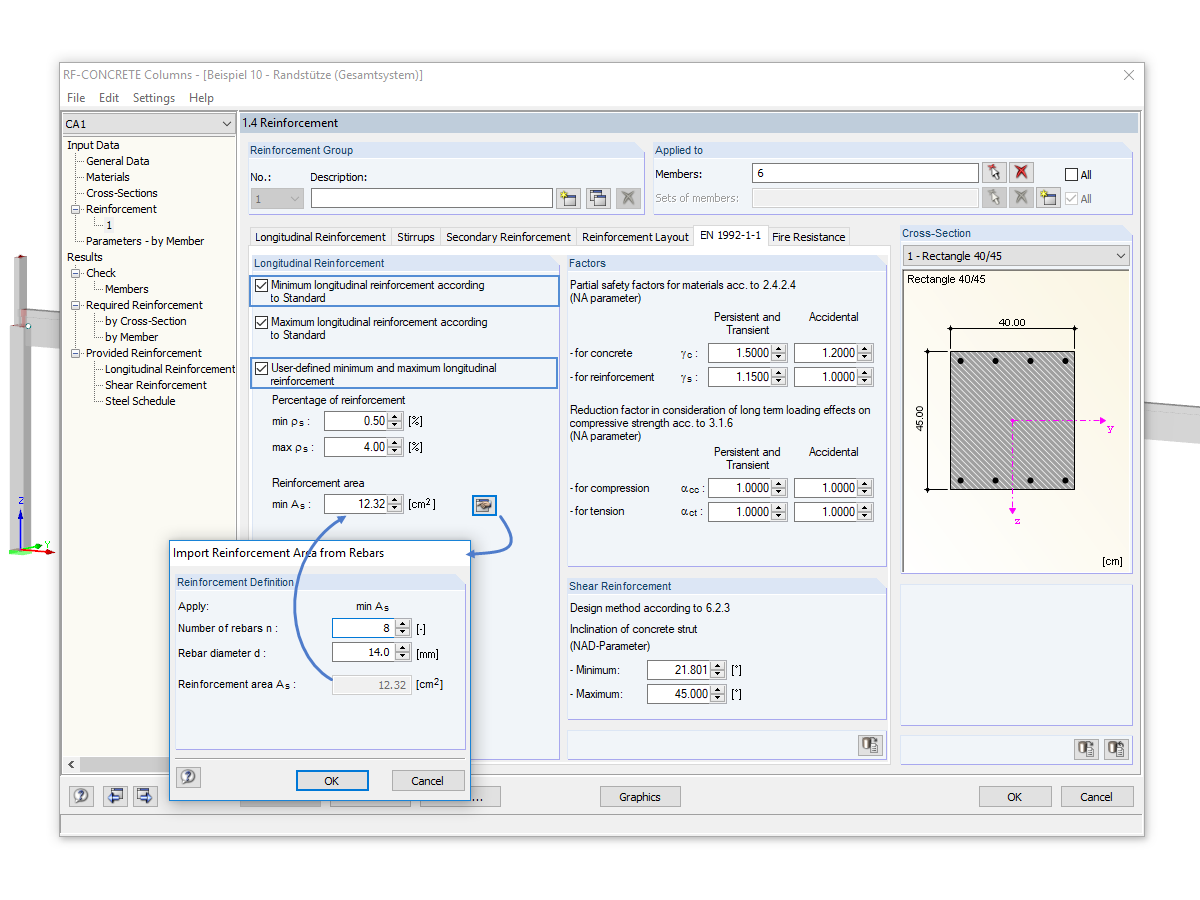Open the Settings menu

pos(153,97)
